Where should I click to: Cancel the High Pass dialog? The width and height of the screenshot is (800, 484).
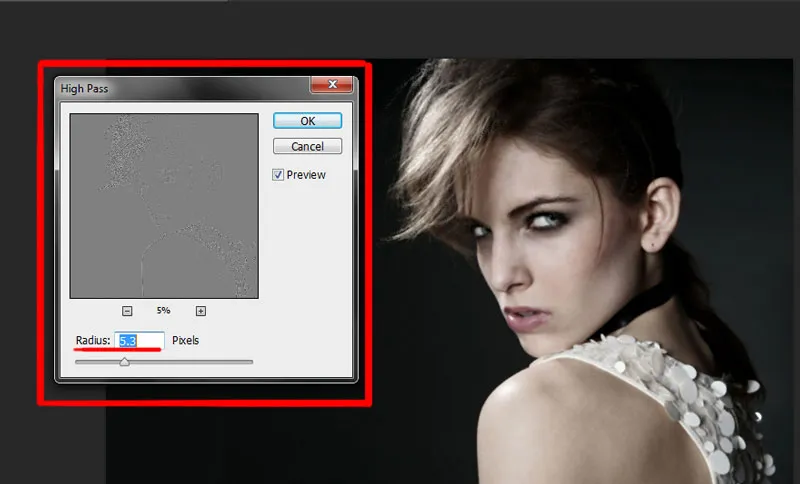[307, 146]
